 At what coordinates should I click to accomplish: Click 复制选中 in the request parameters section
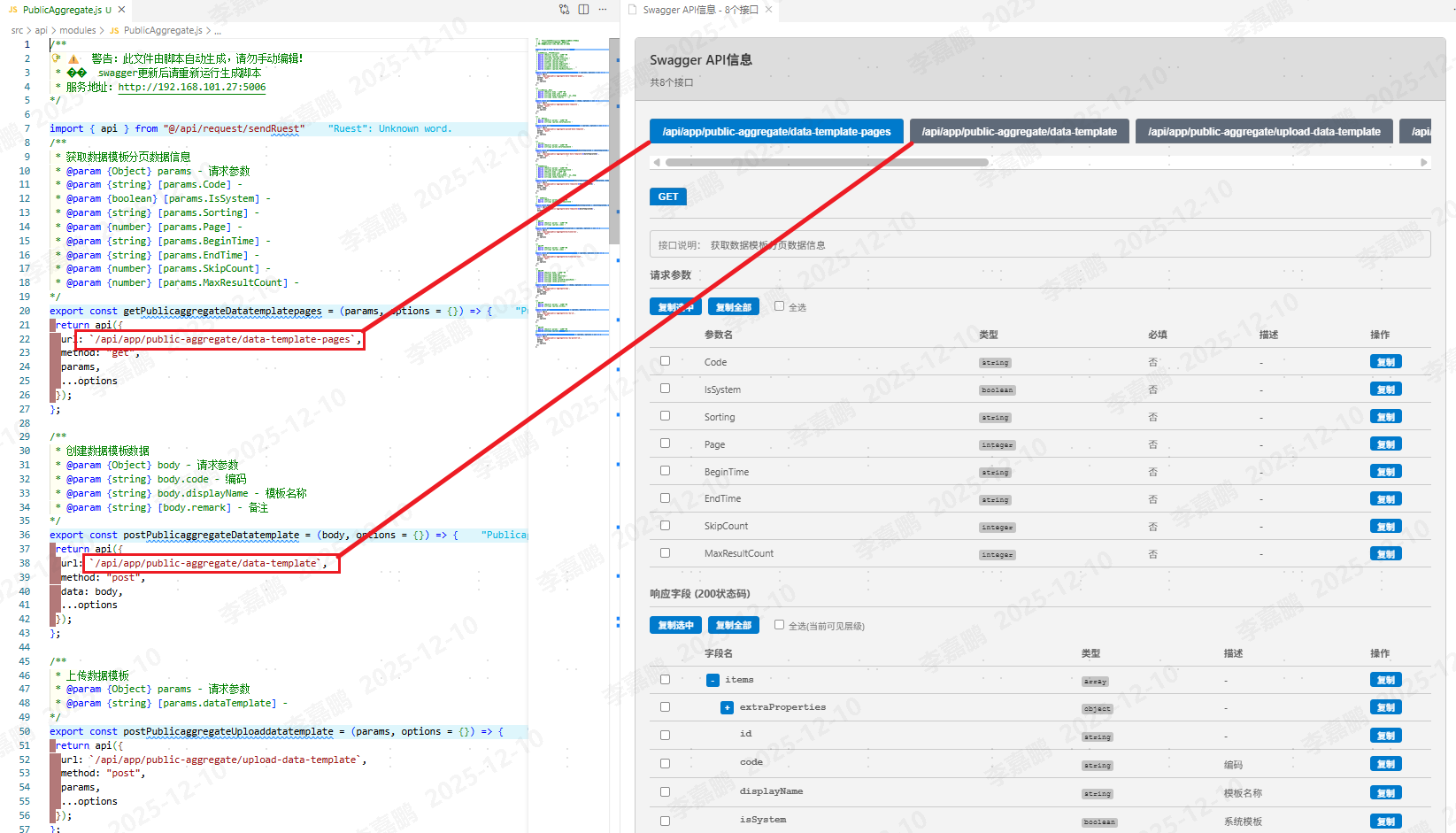coord(675,307)
